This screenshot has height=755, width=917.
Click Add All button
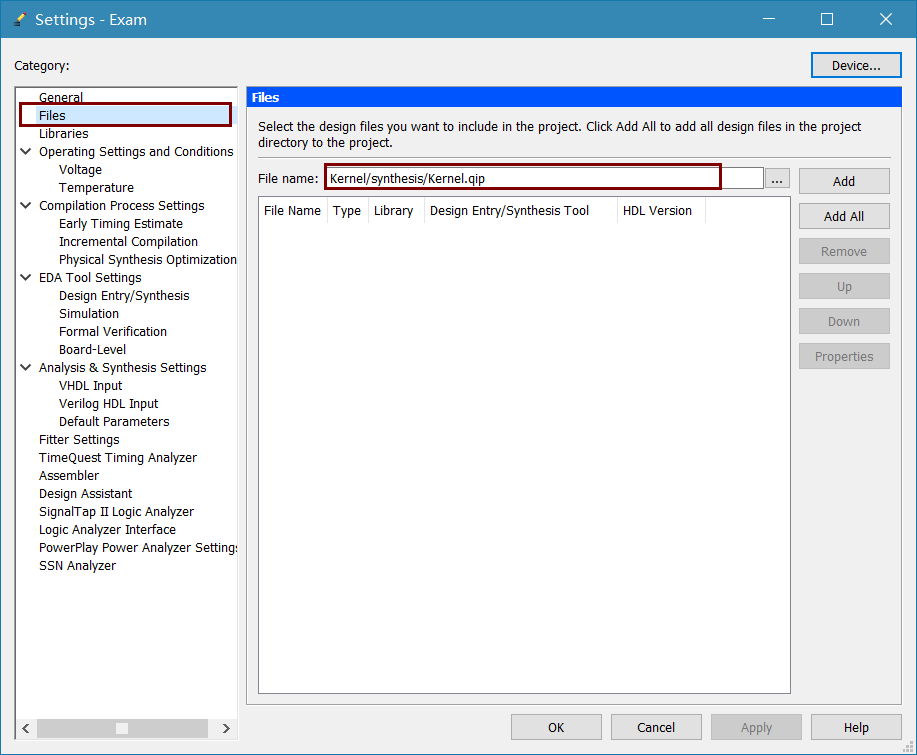coord(844,216)
